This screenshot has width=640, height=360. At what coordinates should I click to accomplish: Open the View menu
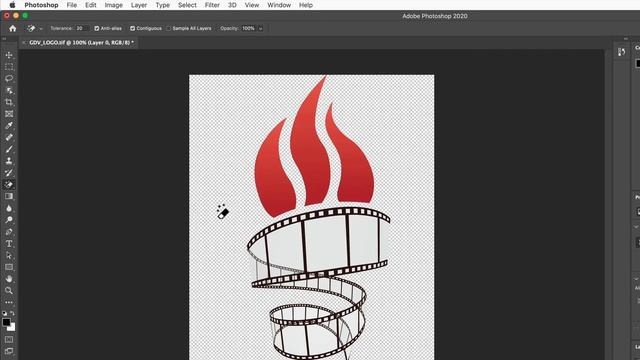pos(252,5)
